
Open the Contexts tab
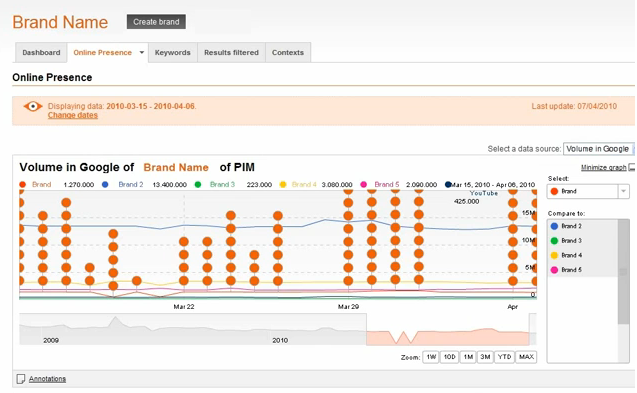point(288,52)
